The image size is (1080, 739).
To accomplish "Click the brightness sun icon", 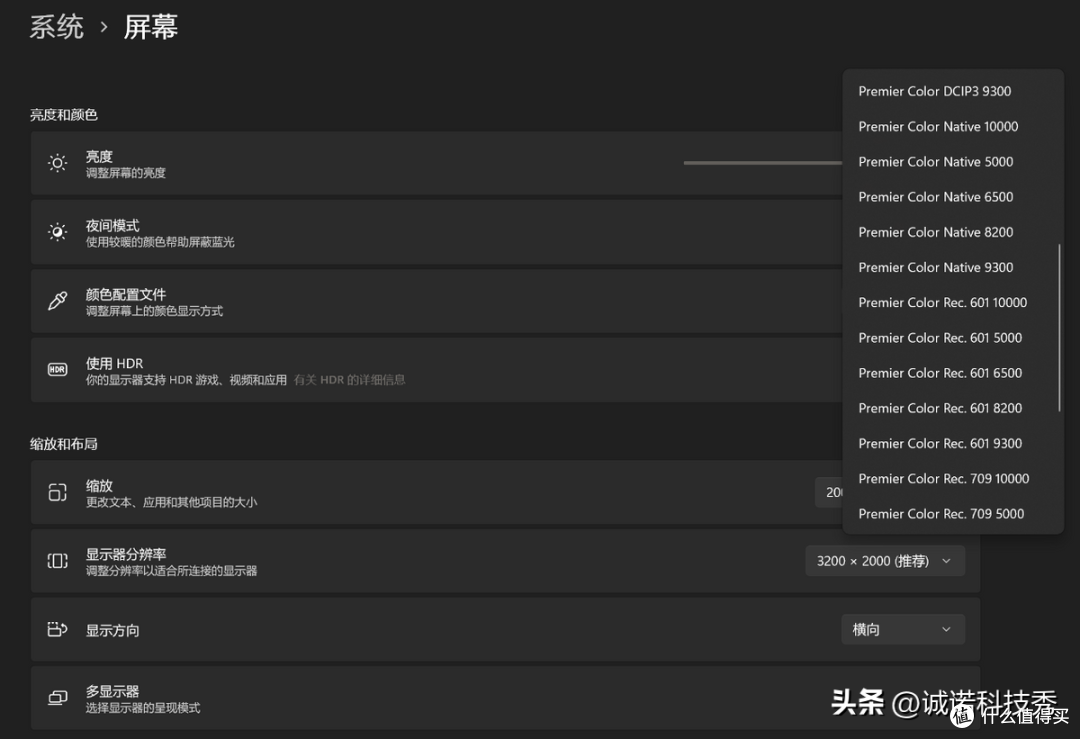I will 57,162.
